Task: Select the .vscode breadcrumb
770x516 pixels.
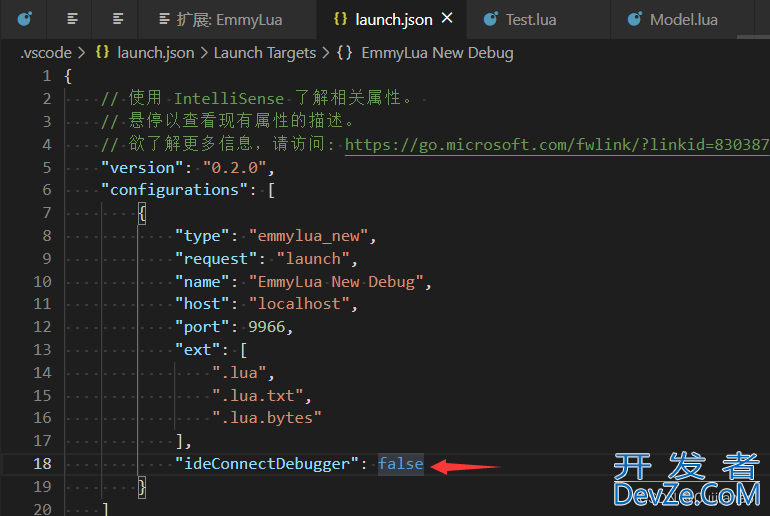Action: 46,53
